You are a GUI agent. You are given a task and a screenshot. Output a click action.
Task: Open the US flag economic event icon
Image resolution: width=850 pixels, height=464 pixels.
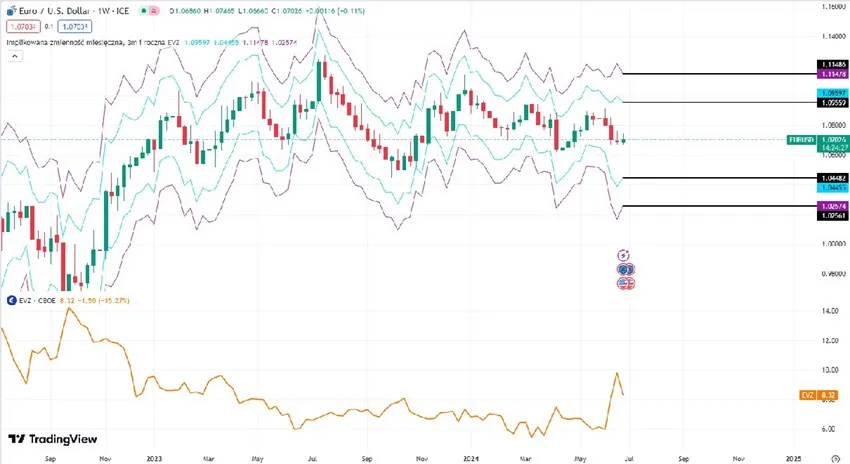click(625, 283)
